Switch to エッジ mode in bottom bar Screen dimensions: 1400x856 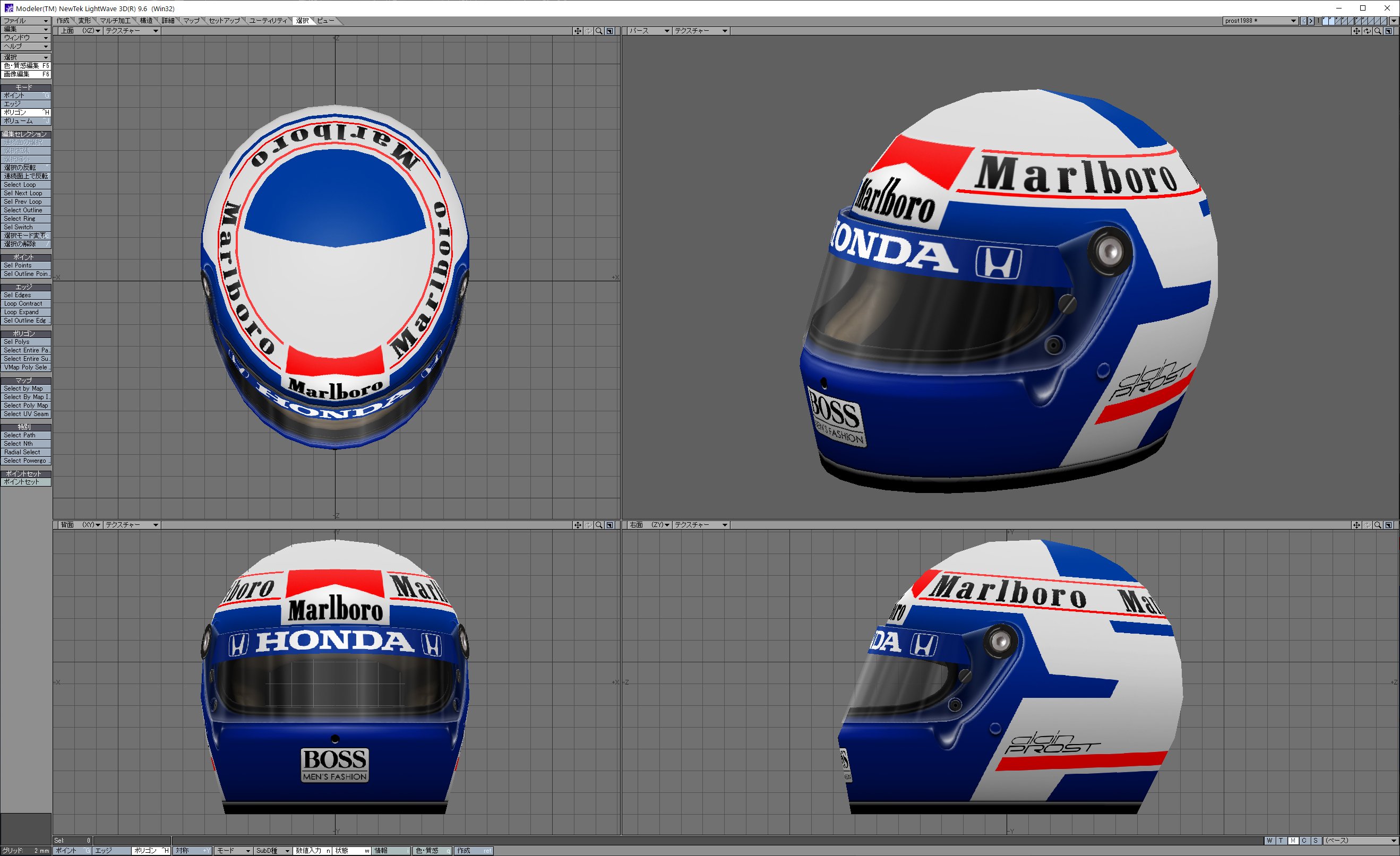tap(111, 851)
